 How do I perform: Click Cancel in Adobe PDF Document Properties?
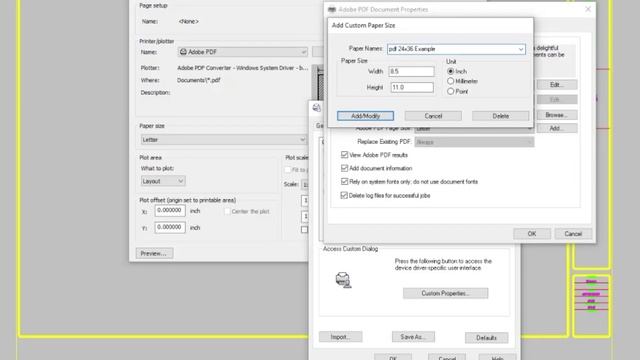point(573,234)
